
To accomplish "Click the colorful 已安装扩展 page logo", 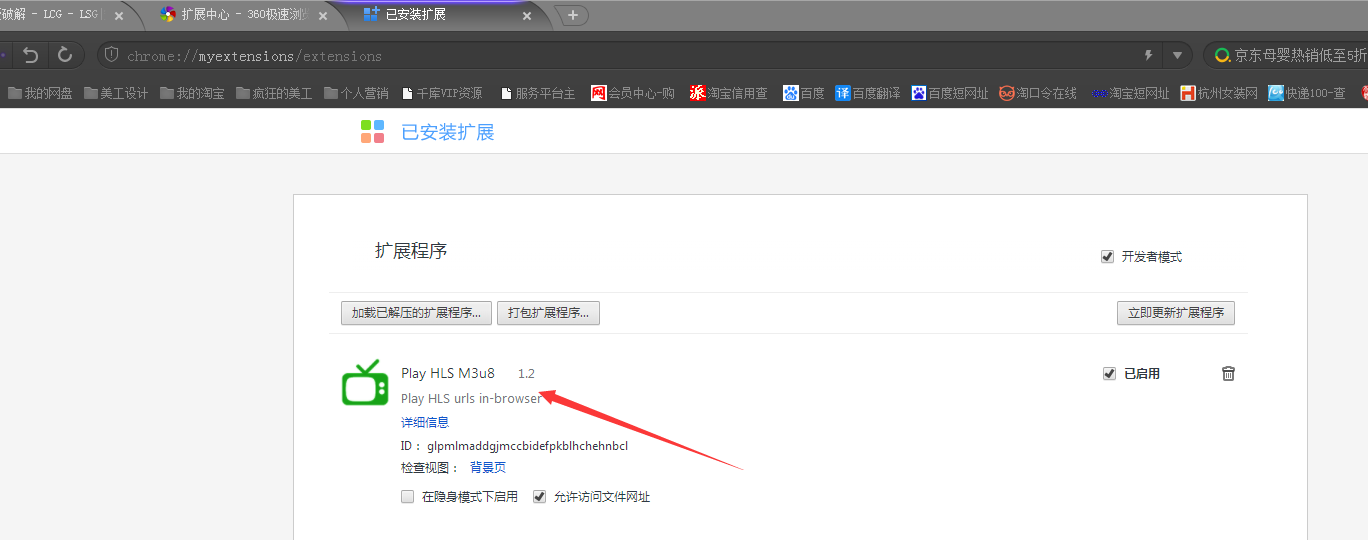I will (373, 132).
